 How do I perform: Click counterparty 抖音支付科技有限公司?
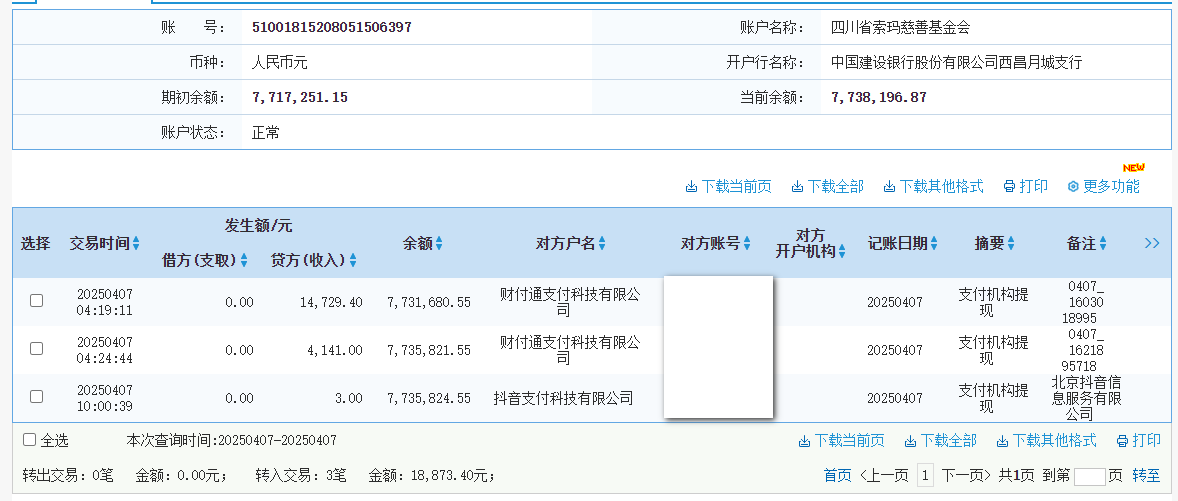(x=563, y=398)
